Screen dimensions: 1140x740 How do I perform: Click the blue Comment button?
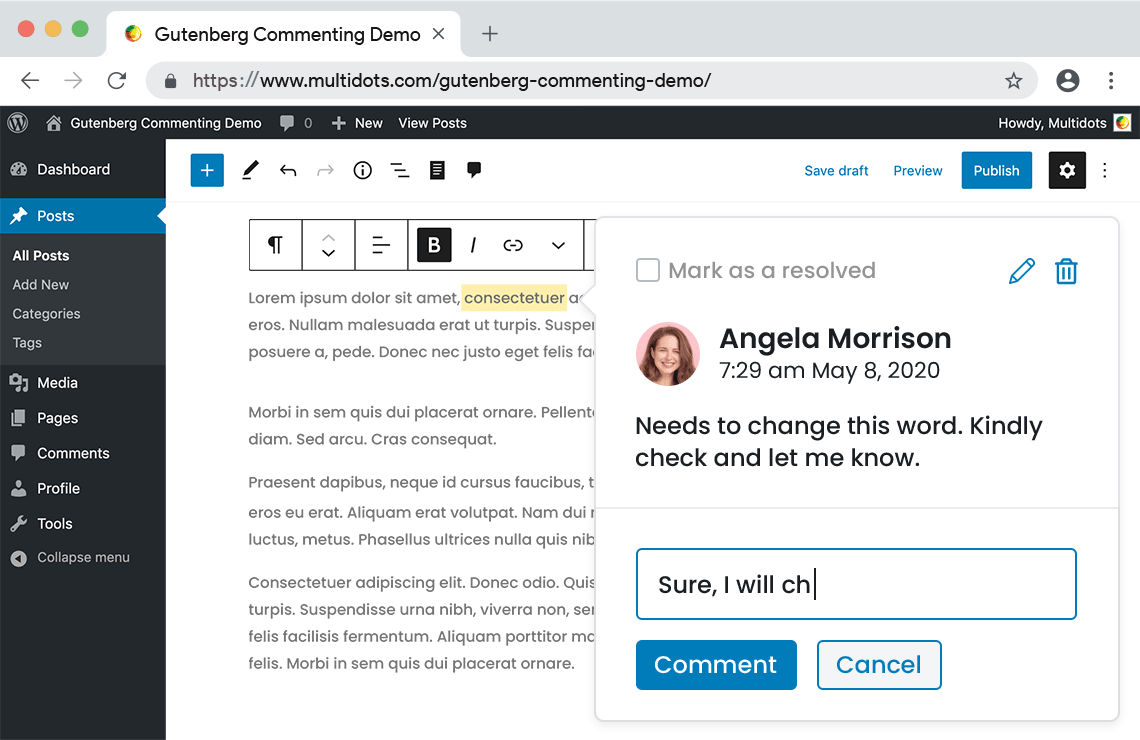point(716,665)
